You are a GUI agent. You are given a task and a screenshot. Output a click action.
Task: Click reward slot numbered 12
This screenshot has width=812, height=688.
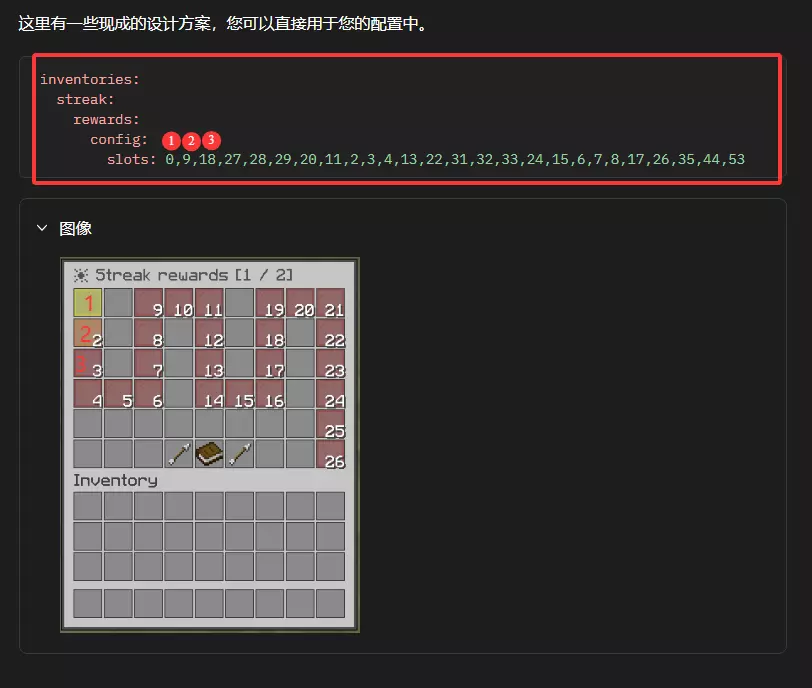[209, 333]
